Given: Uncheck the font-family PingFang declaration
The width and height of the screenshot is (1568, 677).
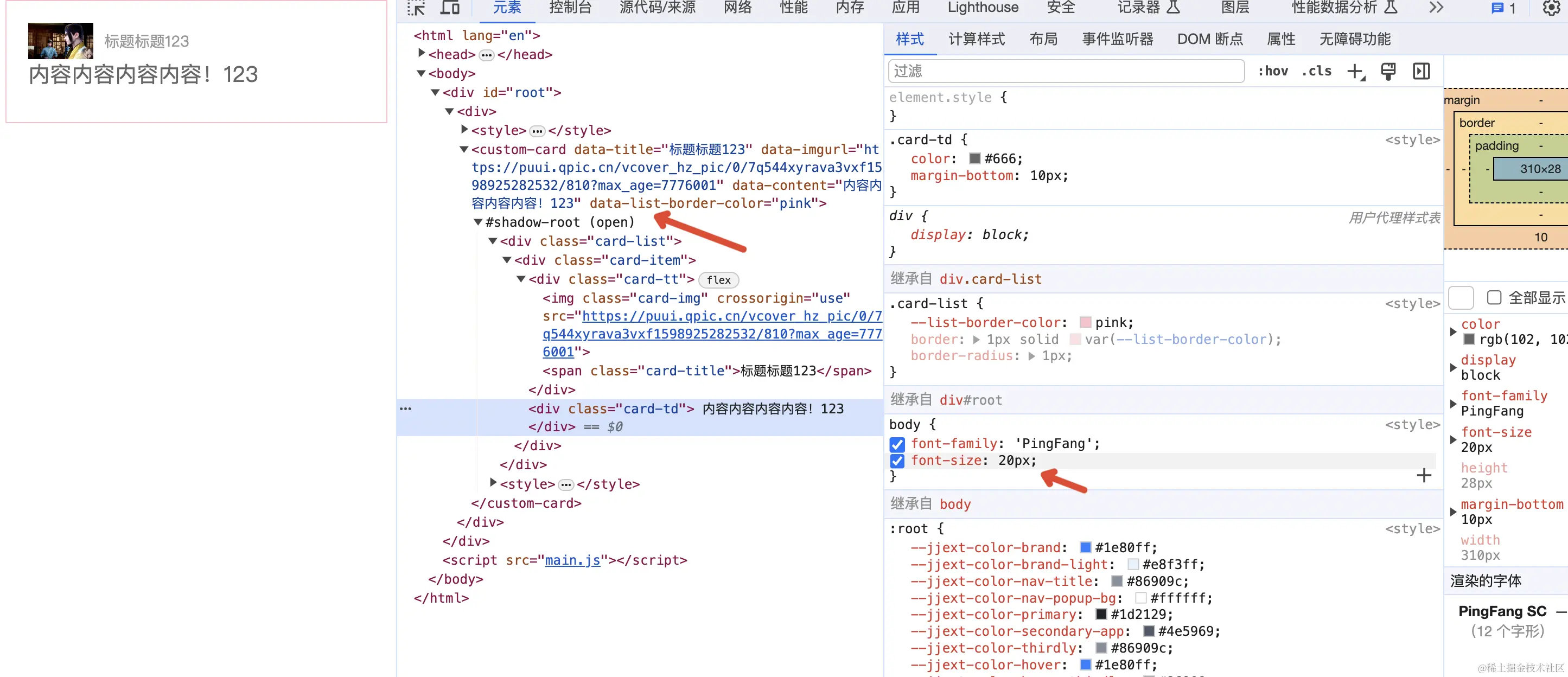Looking at the screenshot, I should coord(897,444).
